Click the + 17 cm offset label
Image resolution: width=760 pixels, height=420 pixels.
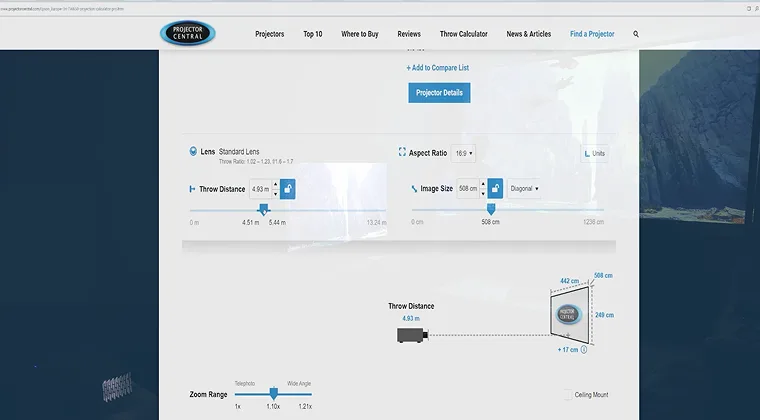point(568,350)
